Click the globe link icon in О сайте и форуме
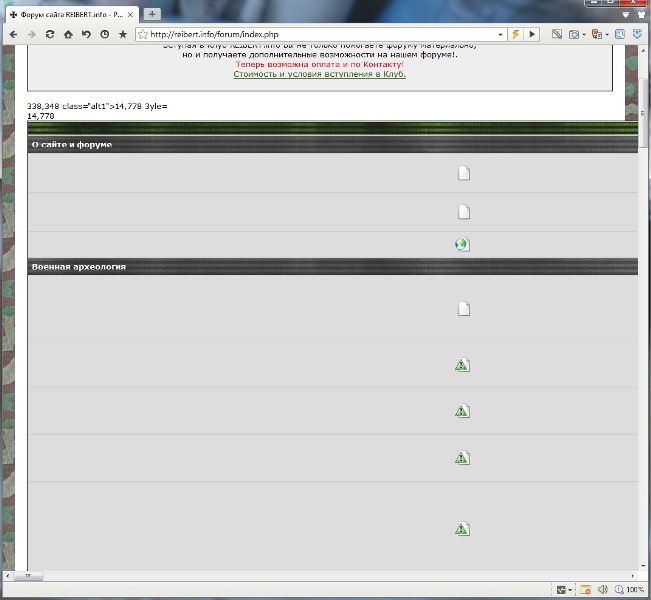 click(x=462, y=245)
